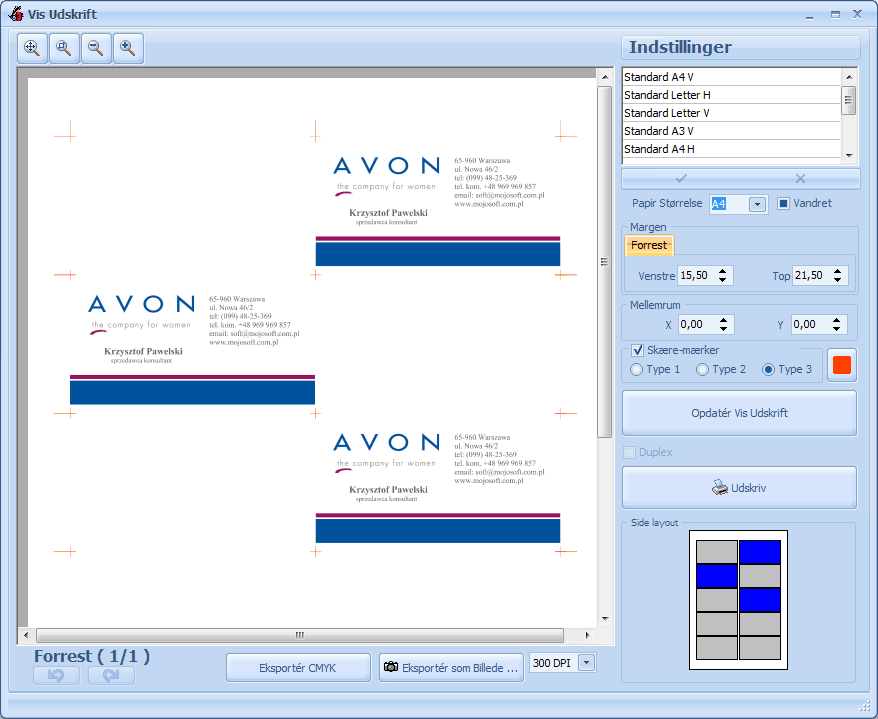The image size is (878, 719).
Task: Click the bottom-left grey cell in Side layout
Action: [x=717, y=648]
